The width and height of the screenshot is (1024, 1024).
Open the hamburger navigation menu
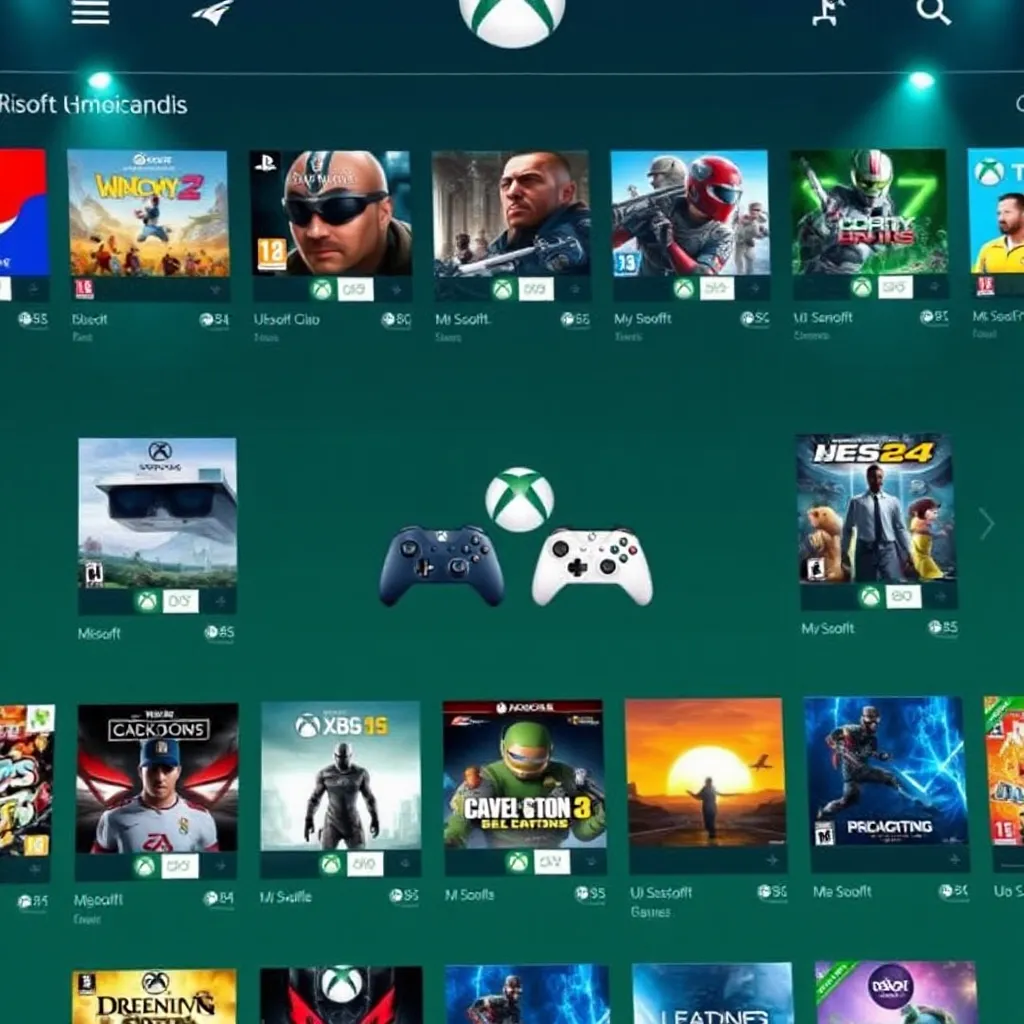(x=88, y=15)
